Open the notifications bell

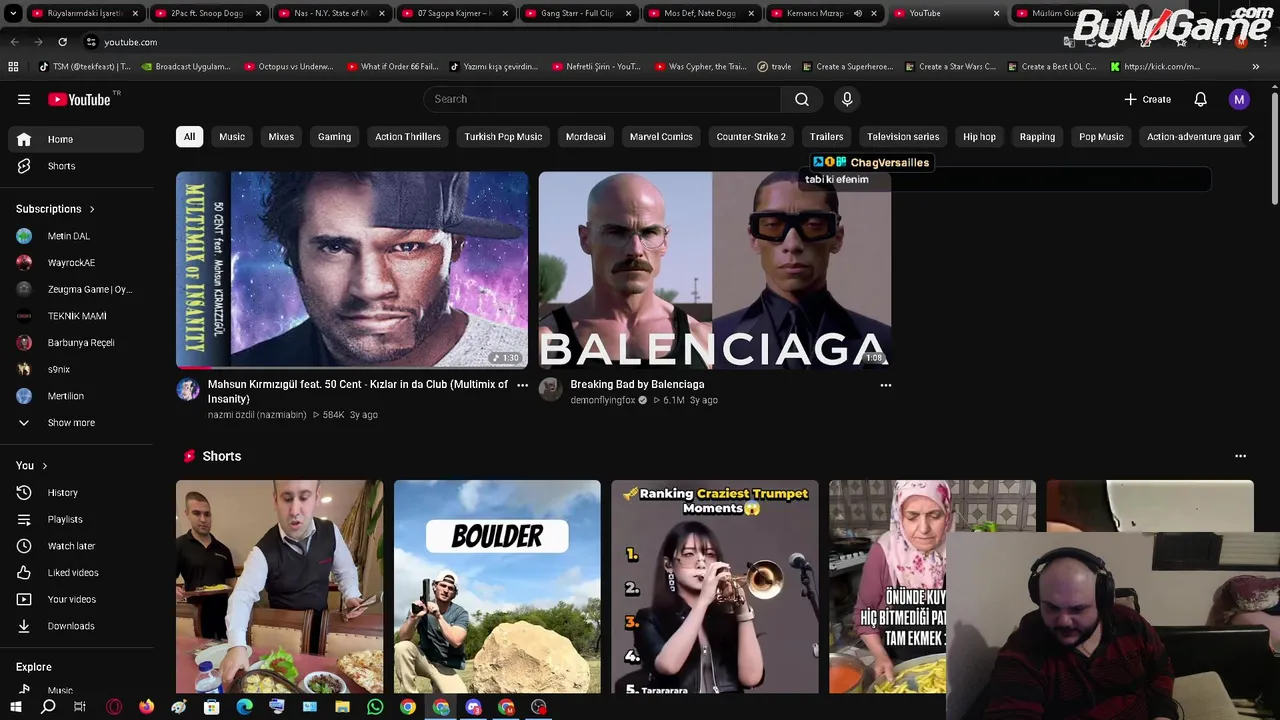point(1200,99)
